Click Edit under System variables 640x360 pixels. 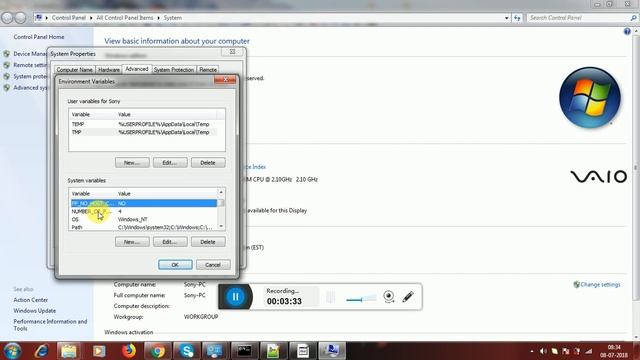pos(170,242)
